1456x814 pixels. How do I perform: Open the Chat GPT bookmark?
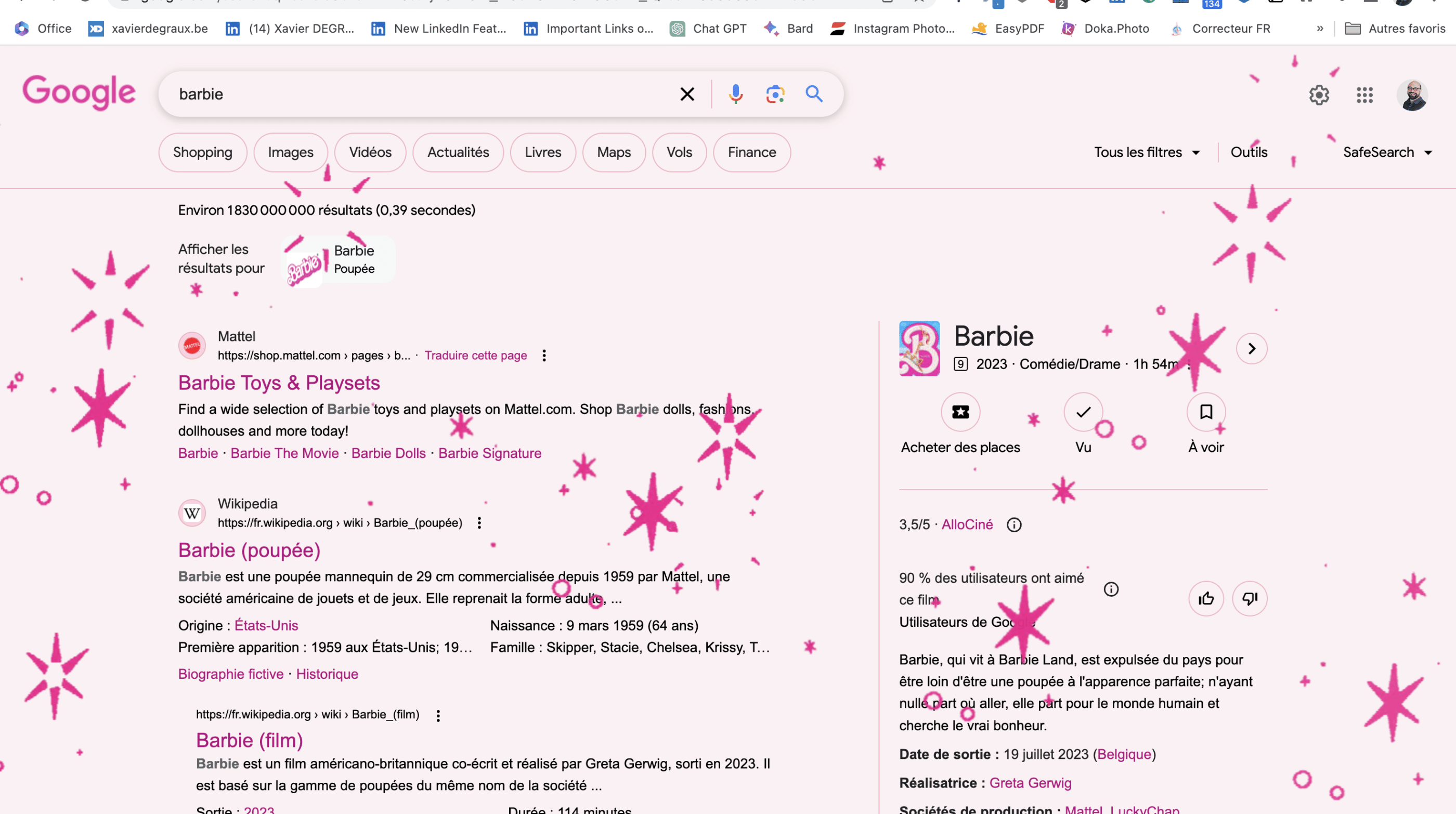tap(708, 28)
